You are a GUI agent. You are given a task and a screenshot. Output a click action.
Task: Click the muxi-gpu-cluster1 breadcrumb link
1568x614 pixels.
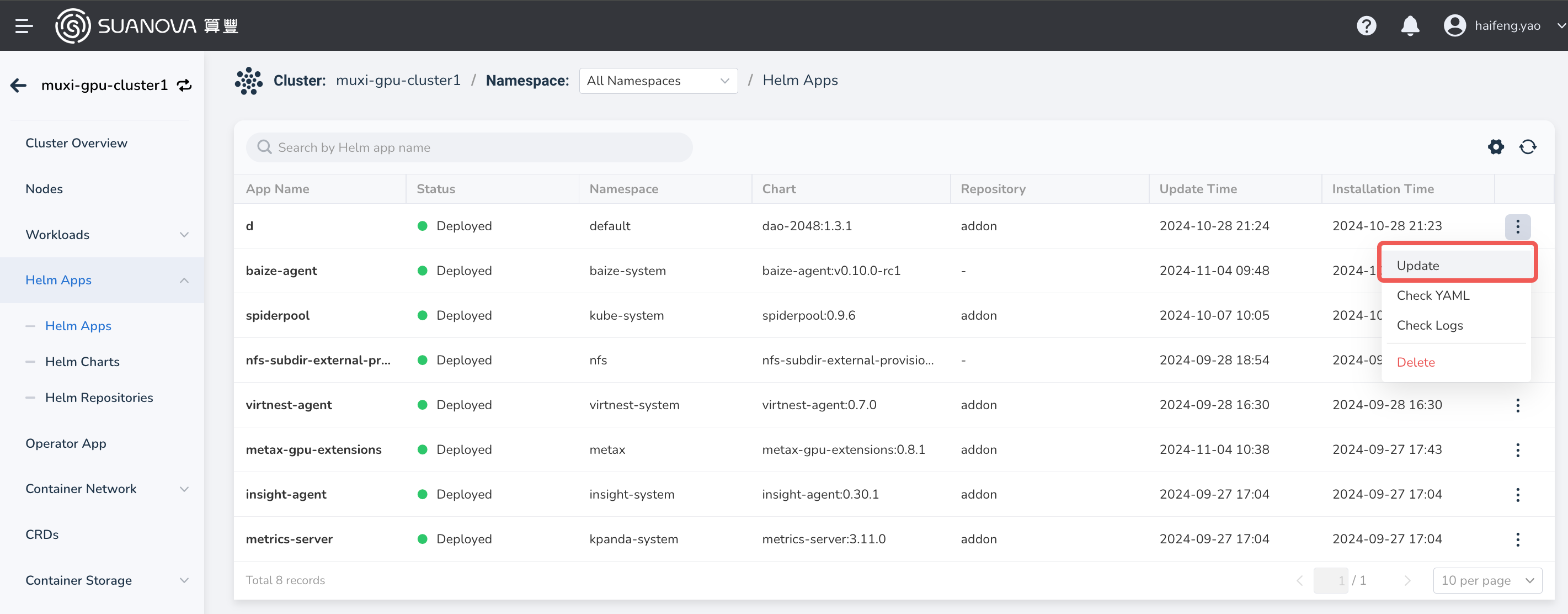click(x=398, y=81)
